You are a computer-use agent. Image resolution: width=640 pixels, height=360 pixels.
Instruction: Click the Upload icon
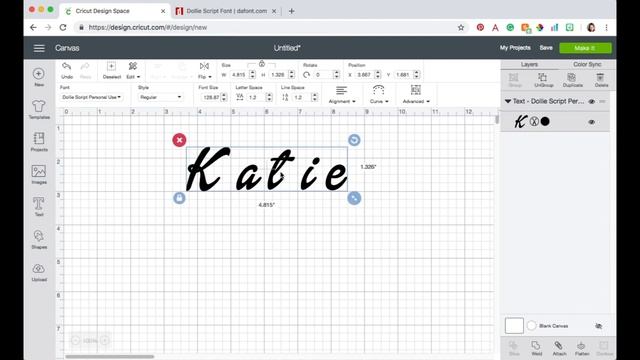[39, 269]
